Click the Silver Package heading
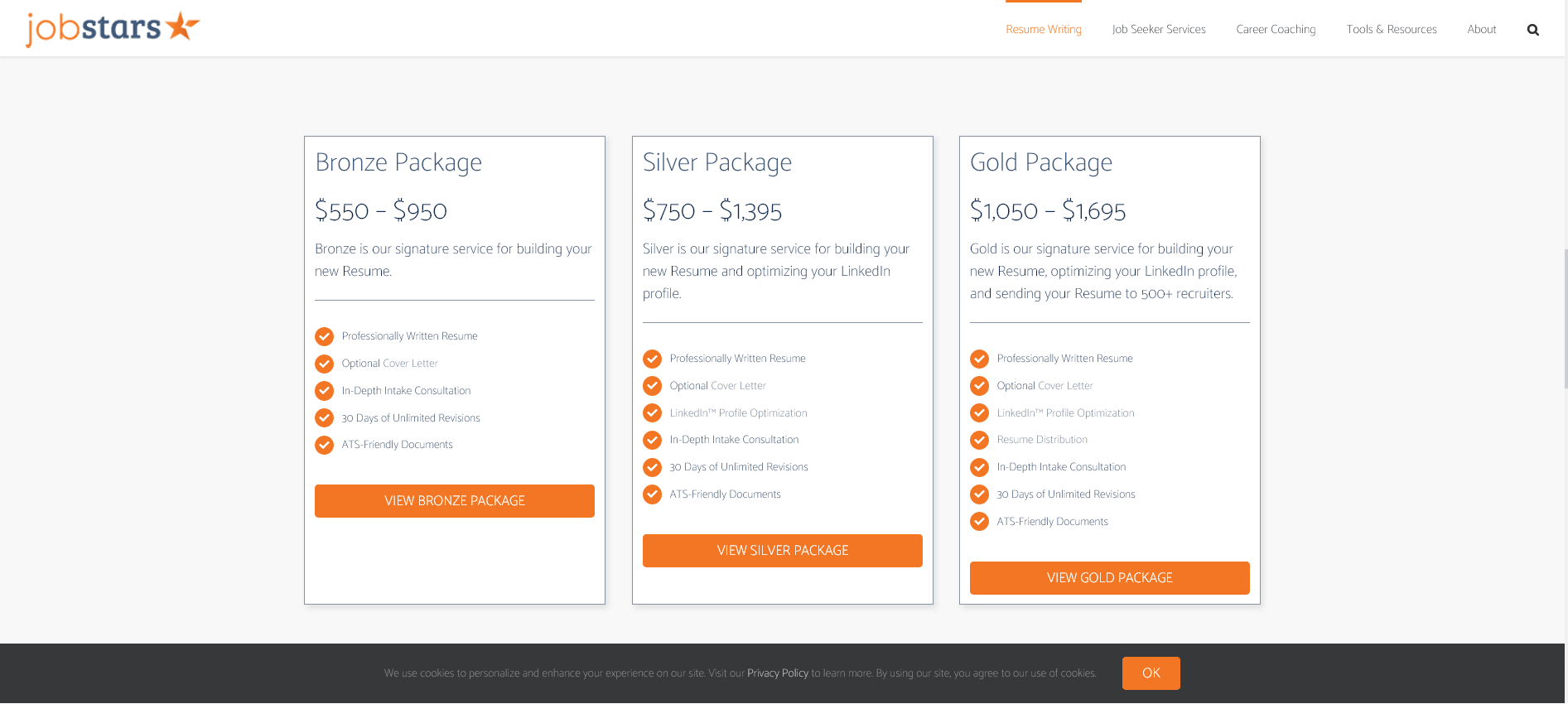 coord(717,162)
